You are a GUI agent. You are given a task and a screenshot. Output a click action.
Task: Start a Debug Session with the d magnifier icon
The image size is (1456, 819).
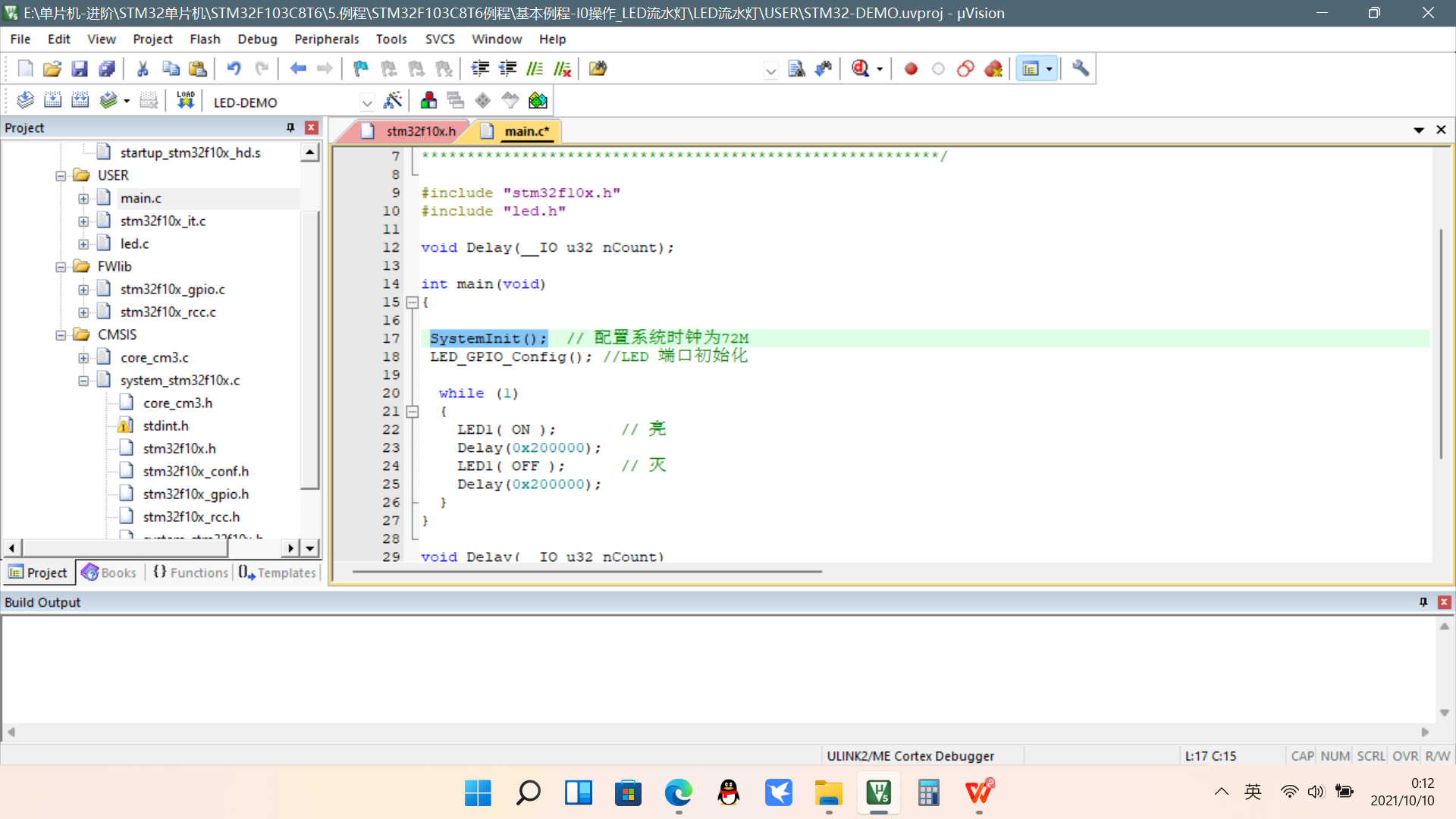pyautogui.click(x=861, y=68)
